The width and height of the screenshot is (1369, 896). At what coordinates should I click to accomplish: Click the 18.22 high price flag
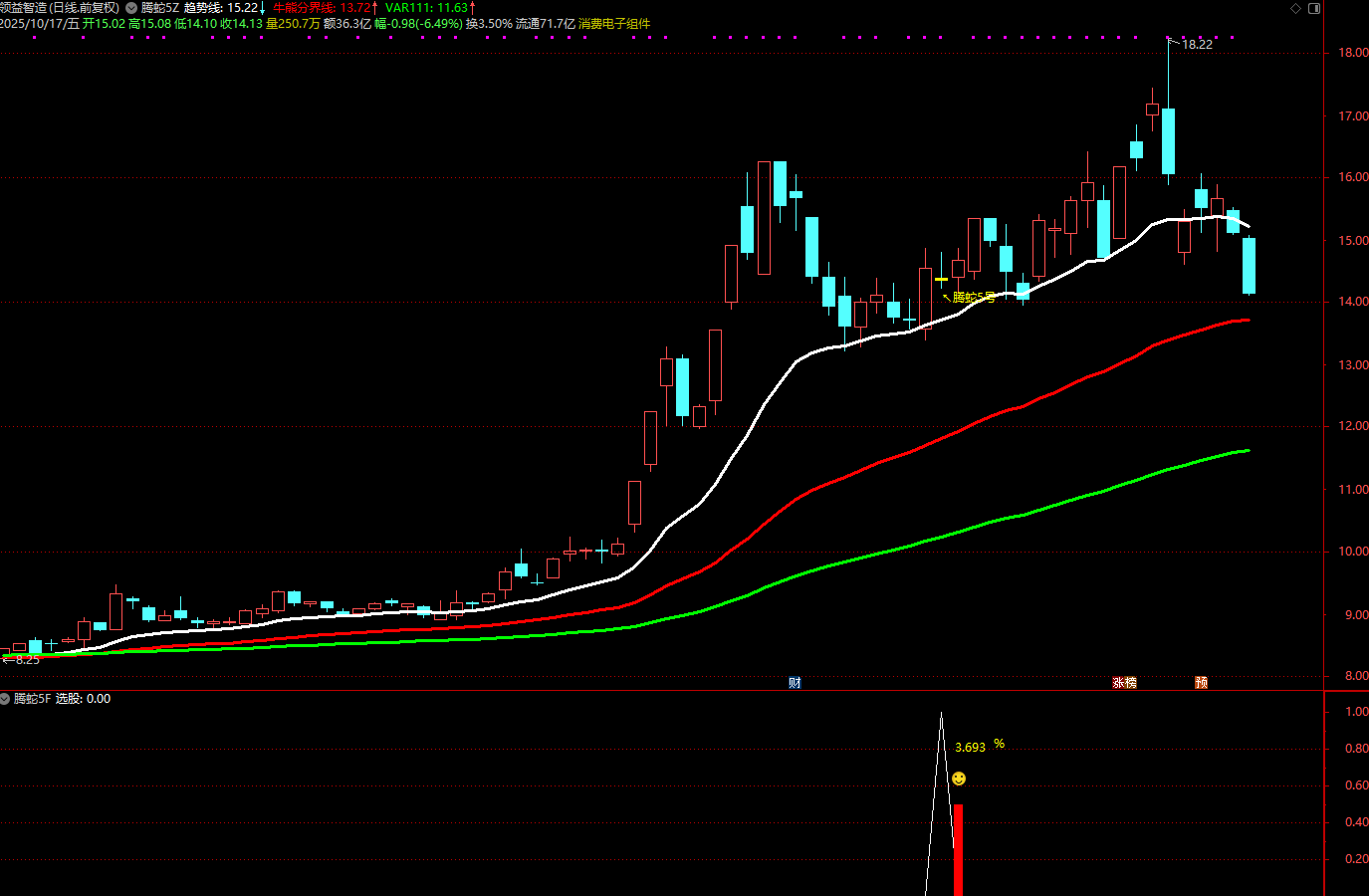(1196, 45)
